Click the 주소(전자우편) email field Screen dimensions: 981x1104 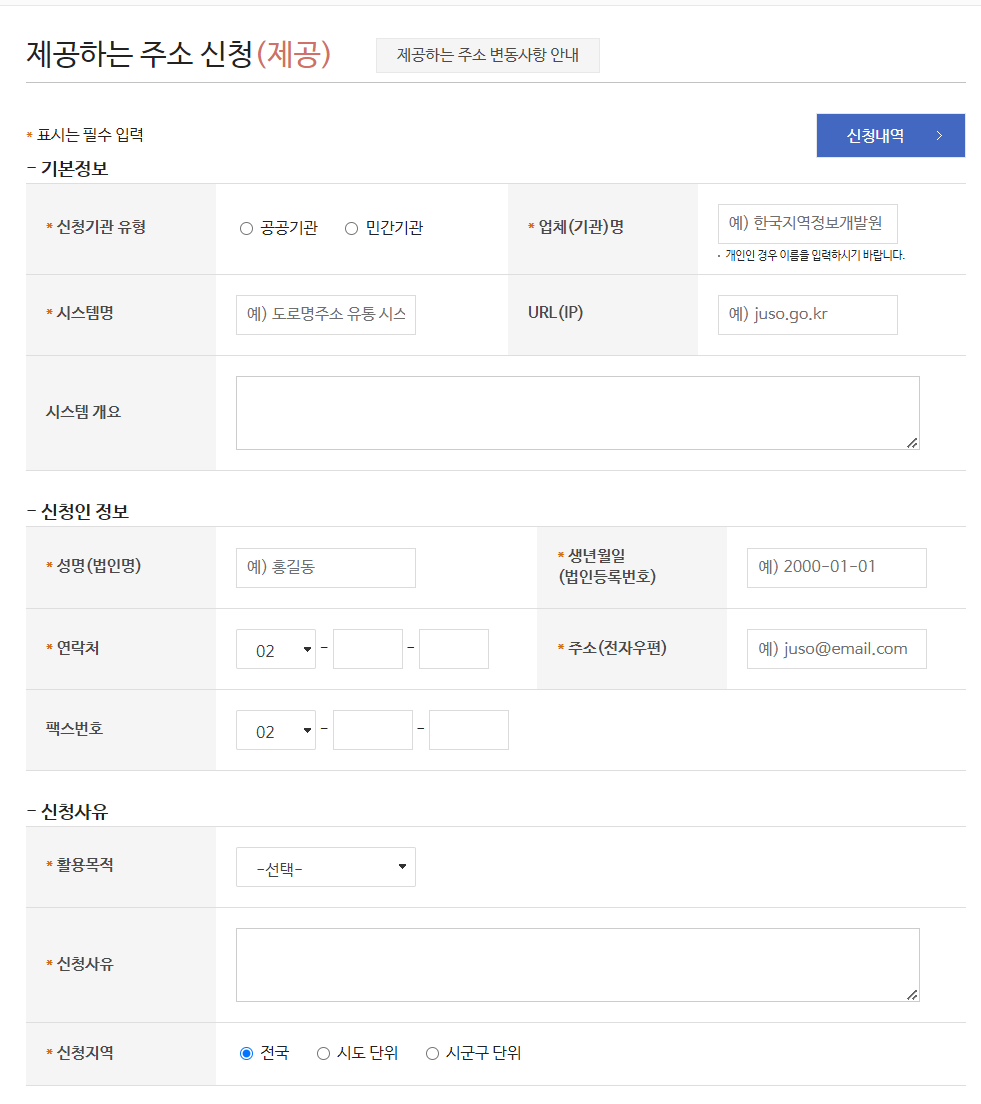837,648
